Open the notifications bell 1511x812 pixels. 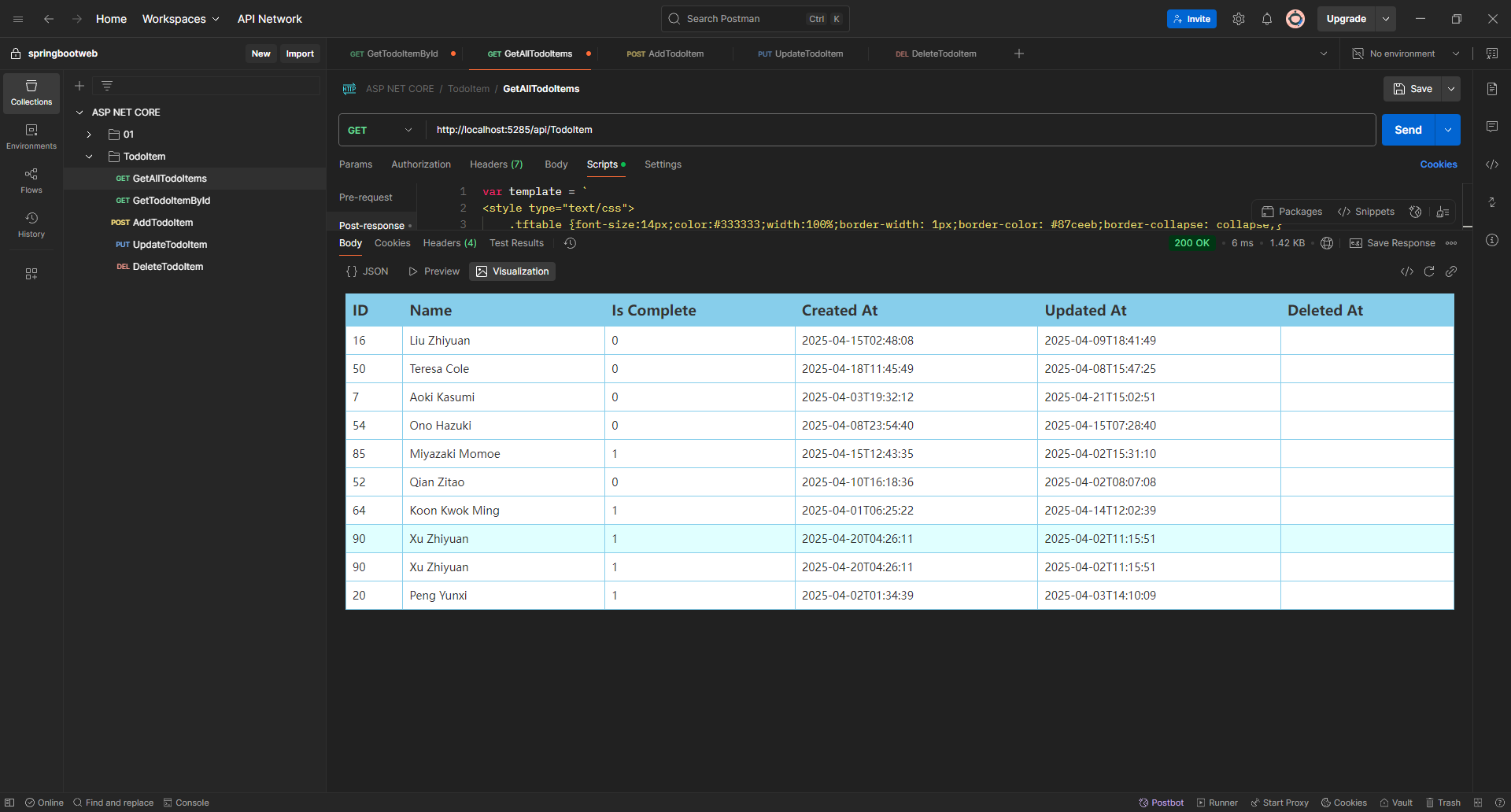tap(1266, 19)
